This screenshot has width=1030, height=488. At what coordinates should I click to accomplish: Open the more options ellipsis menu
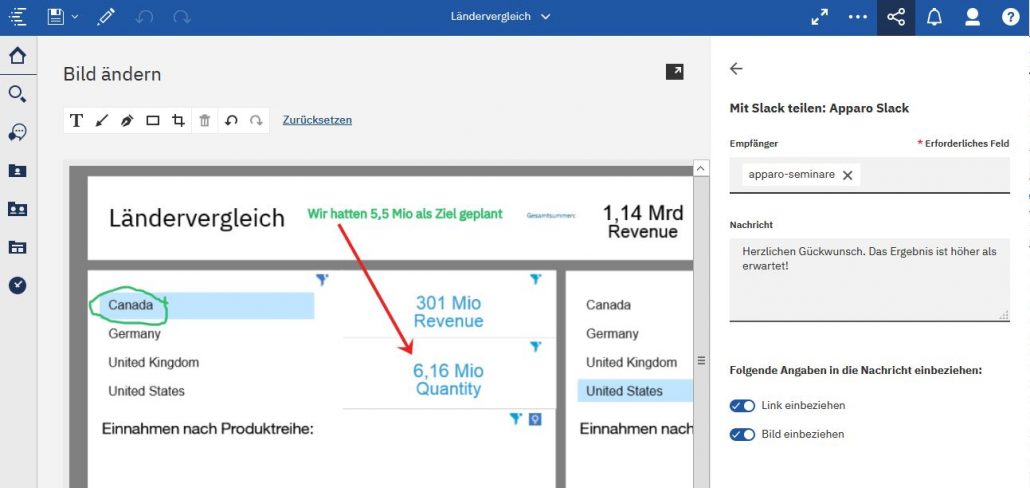(x=857, y=17)
